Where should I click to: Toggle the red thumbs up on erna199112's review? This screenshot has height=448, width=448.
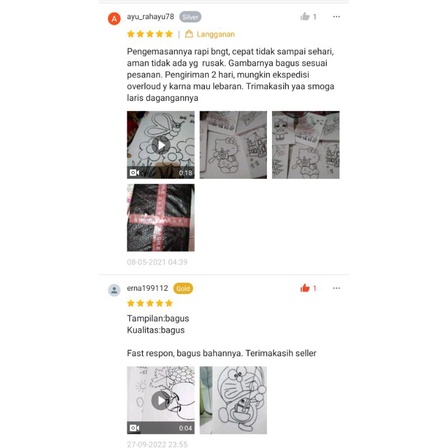[305, 288]
